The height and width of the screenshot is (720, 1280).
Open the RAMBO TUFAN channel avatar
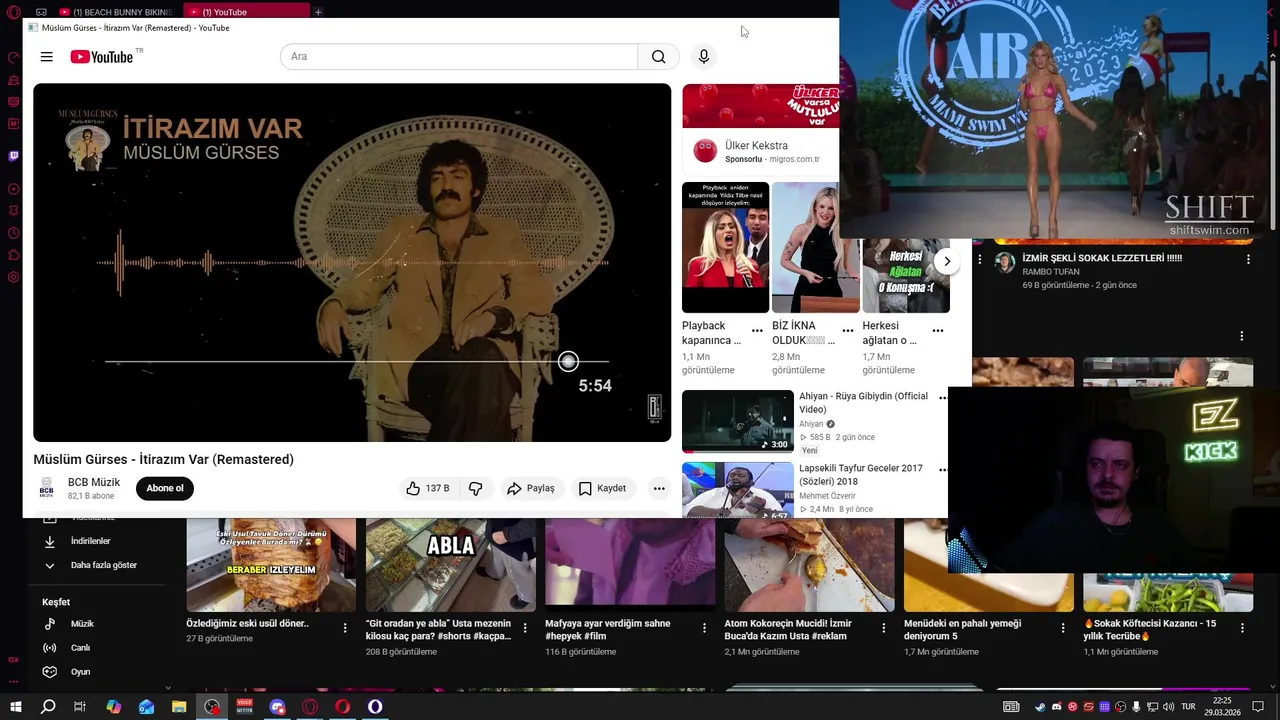[x=1004, y=263]
